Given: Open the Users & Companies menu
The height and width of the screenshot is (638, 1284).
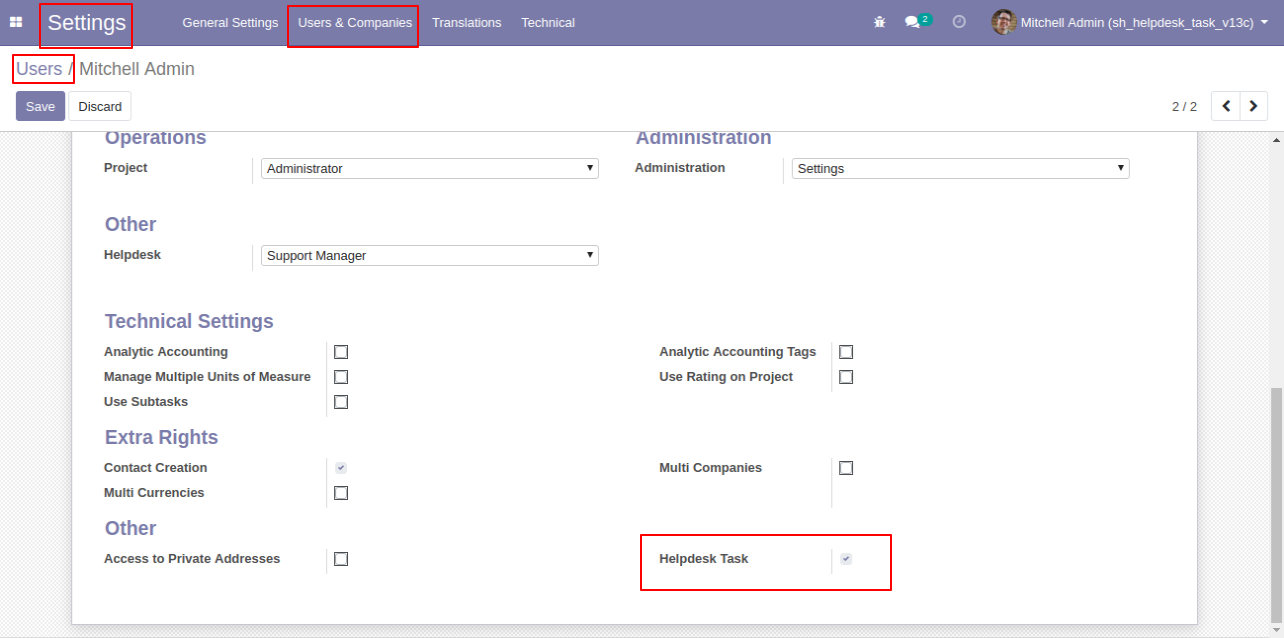Looking at the screenshot, I should coord(355,23).
